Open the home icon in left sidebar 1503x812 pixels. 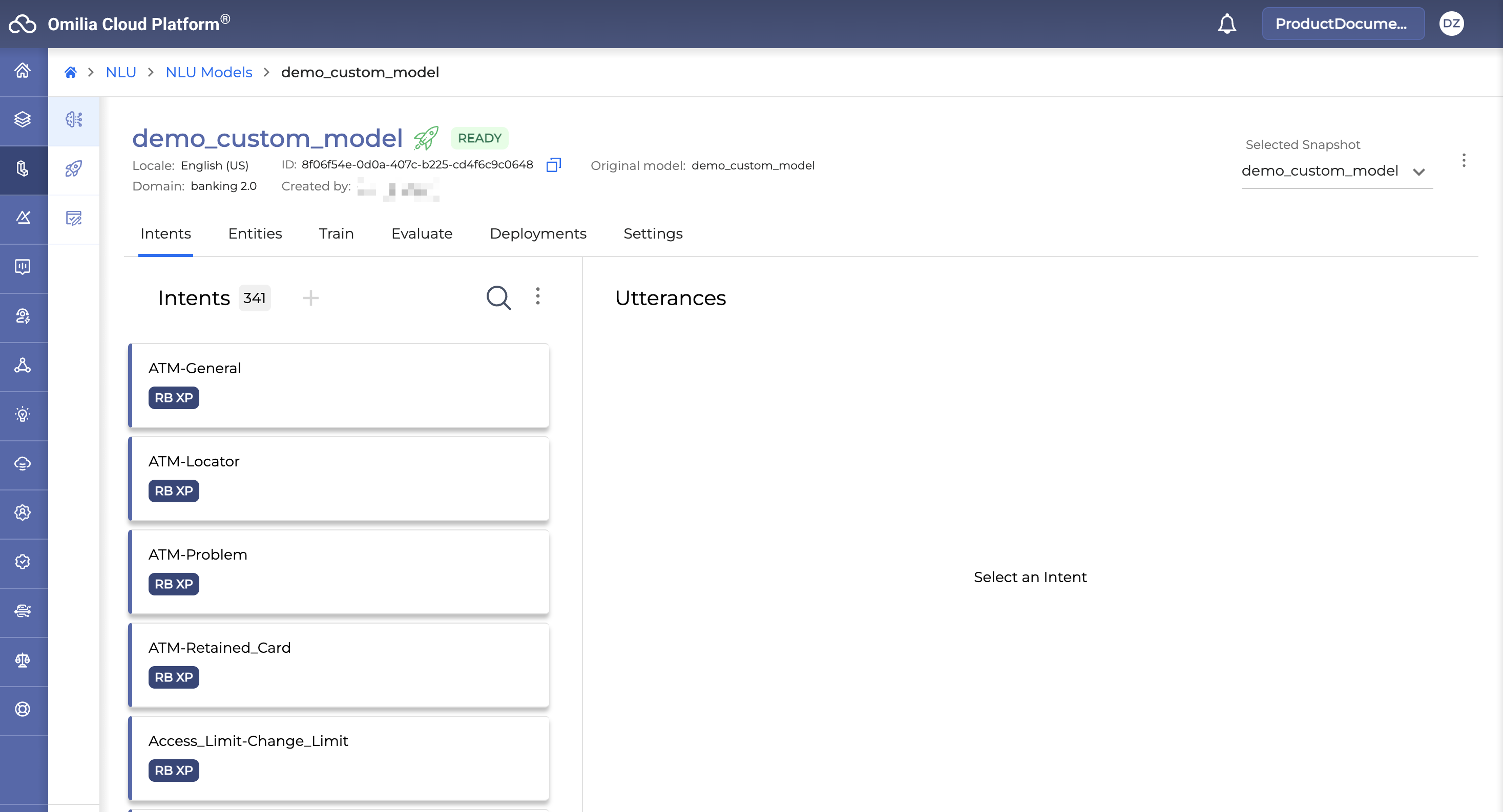(x=23, y=71)
